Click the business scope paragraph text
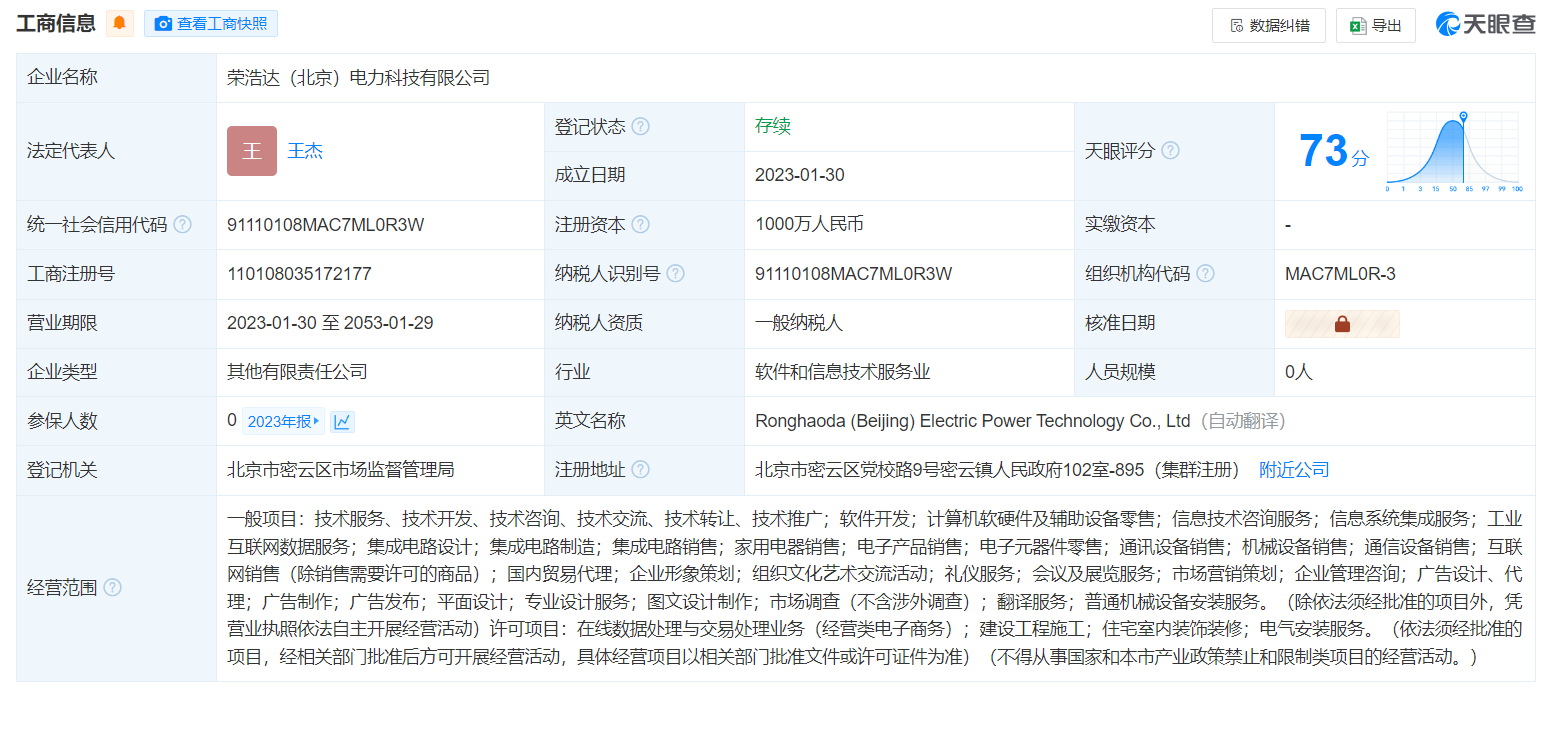Image resolution: width=1554 pixels, height=744 pixels. pos(875,588)
